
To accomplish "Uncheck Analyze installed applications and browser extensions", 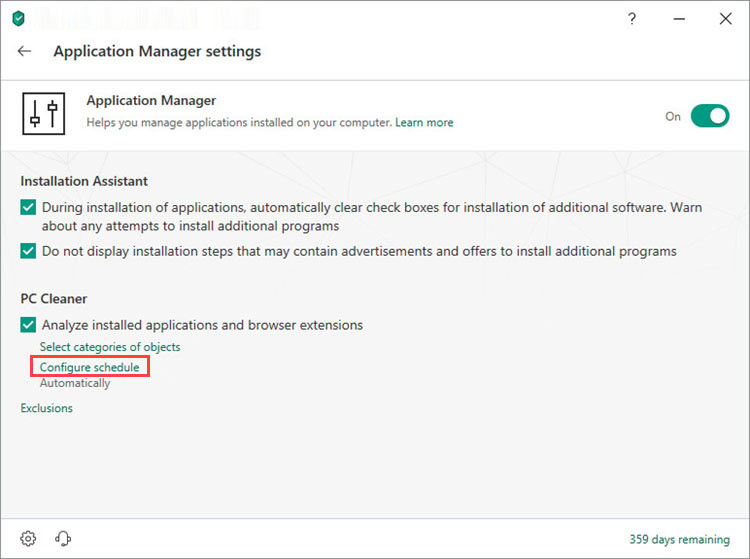I will pos(28,325).
